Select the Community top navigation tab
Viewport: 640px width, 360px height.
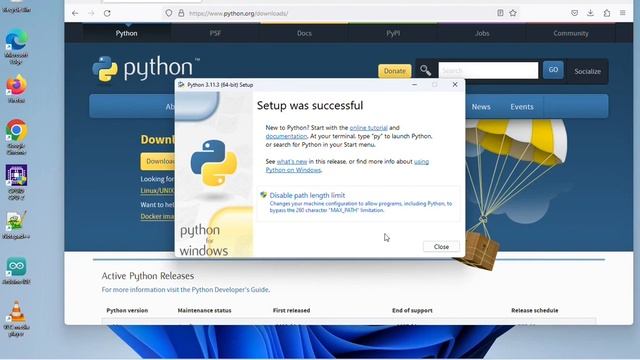tap(571, 33)
